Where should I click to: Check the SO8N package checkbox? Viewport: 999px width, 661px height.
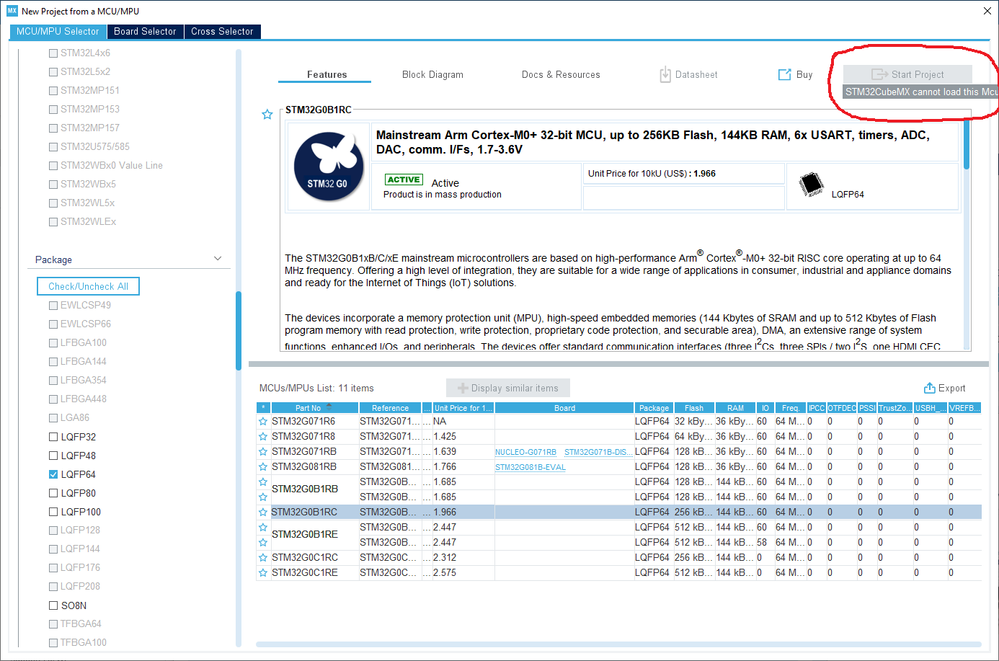(x=54, y=606)
